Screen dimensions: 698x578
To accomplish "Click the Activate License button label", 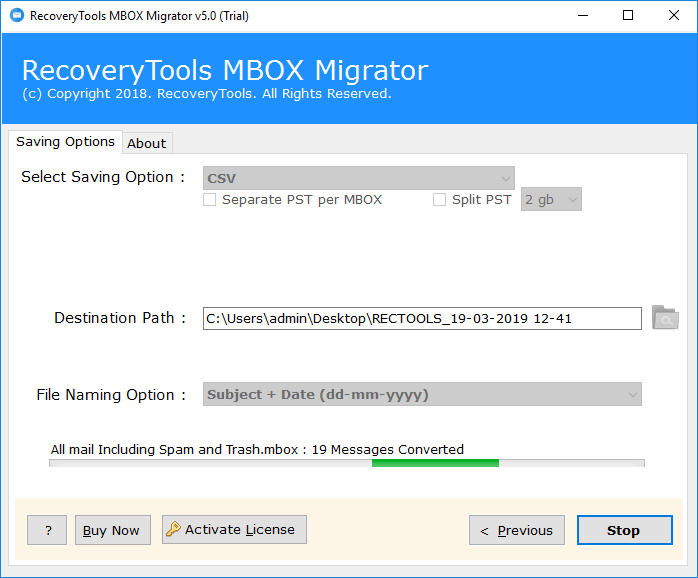I will 240,529.
